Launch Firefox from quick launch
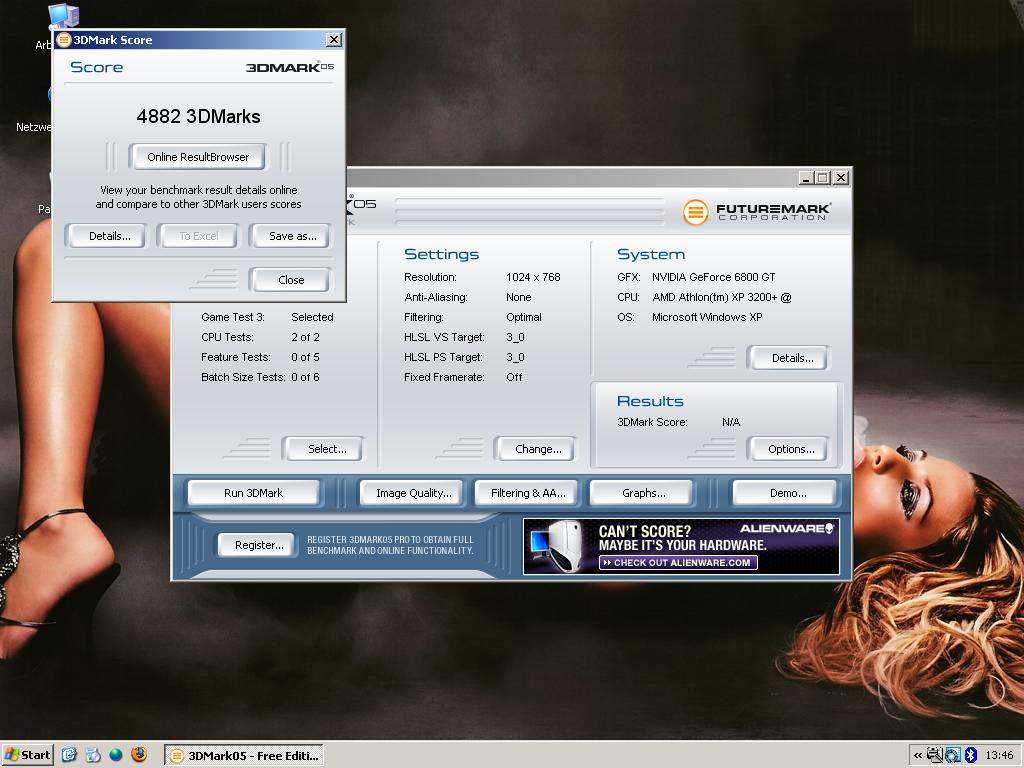Image resolution: width=1024 pixels, height=768 pixels. point(138,755)
